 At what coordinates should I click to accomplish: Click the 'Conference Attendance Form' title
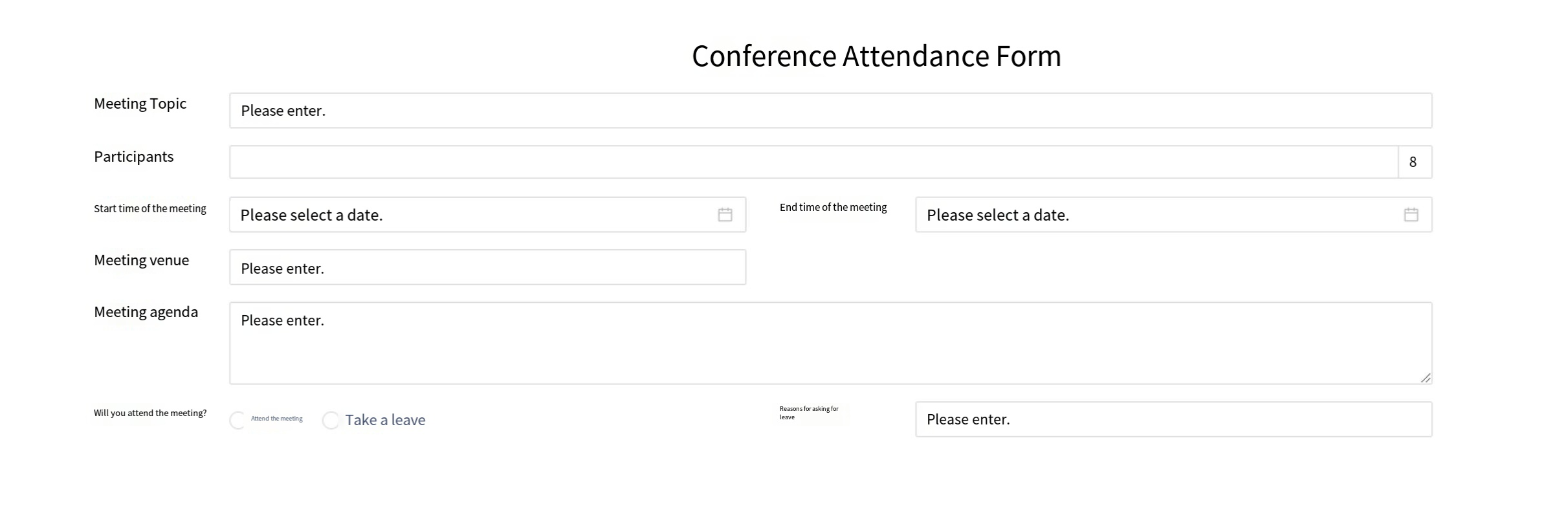[876, 56]
